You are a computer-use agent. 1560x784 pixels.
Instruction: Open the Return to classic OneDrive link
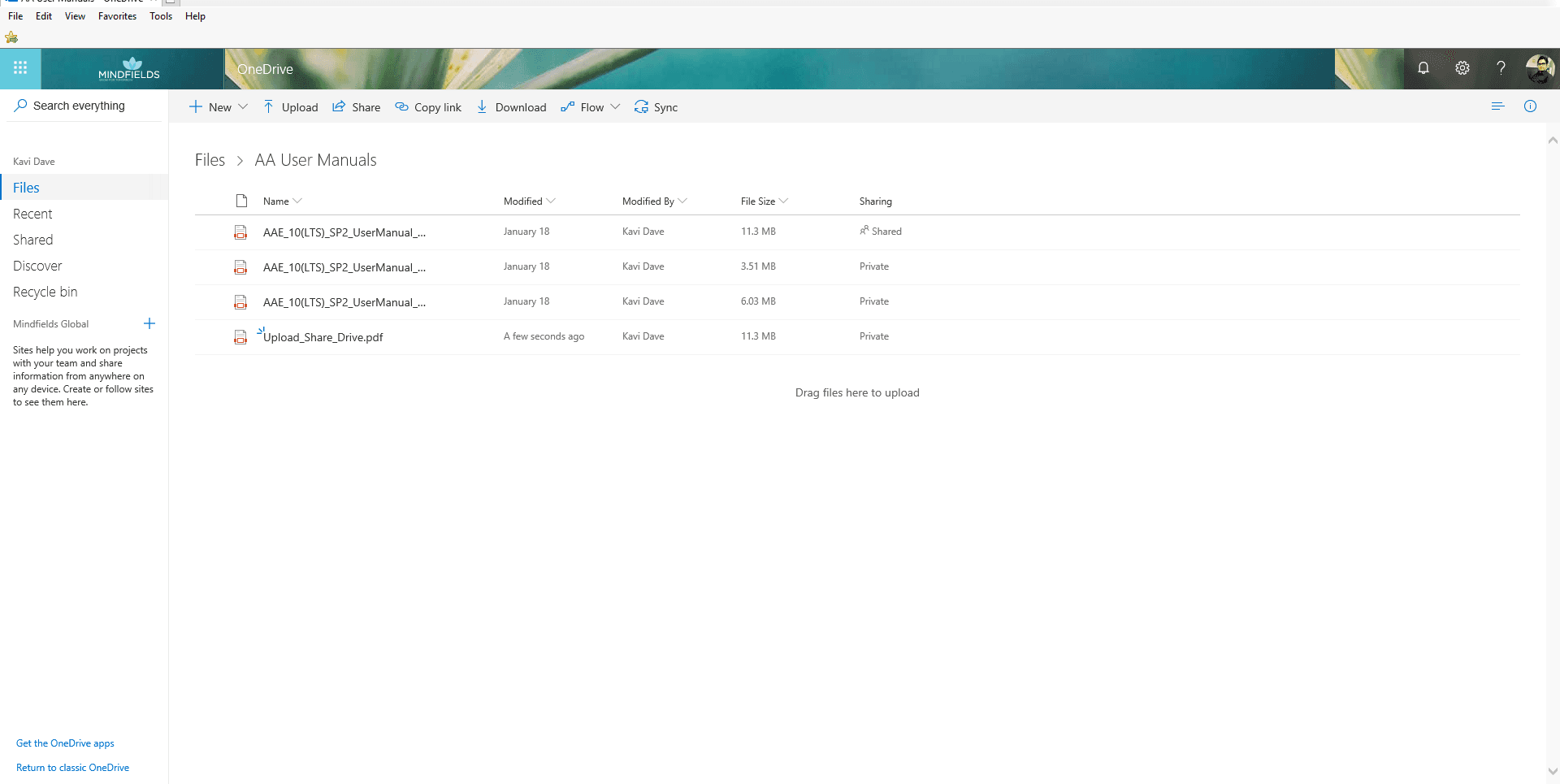click(72, 768)
